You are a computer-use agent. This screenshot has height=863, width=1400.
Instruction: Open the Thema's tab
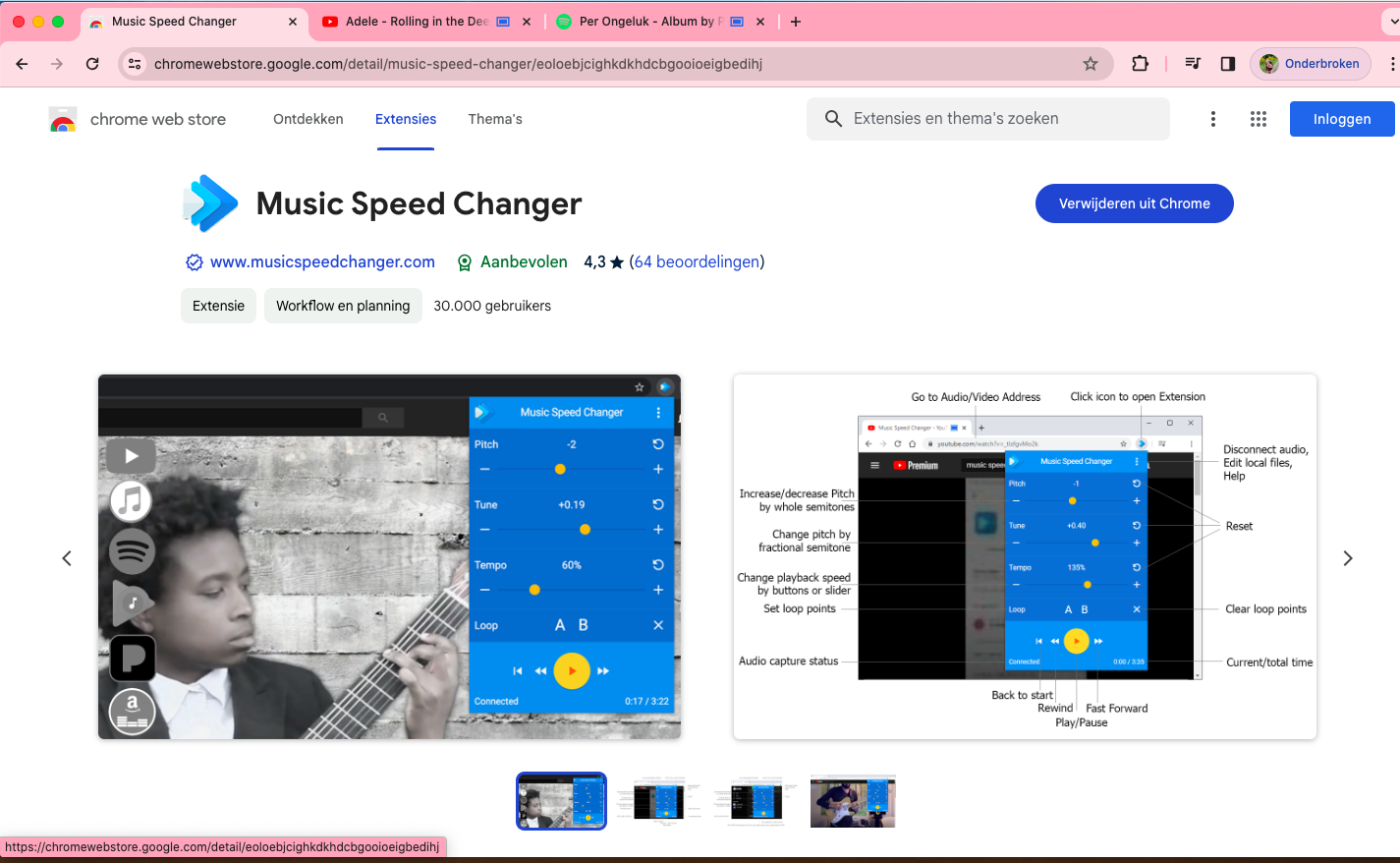pyautogui.click(x=495, y=119)
